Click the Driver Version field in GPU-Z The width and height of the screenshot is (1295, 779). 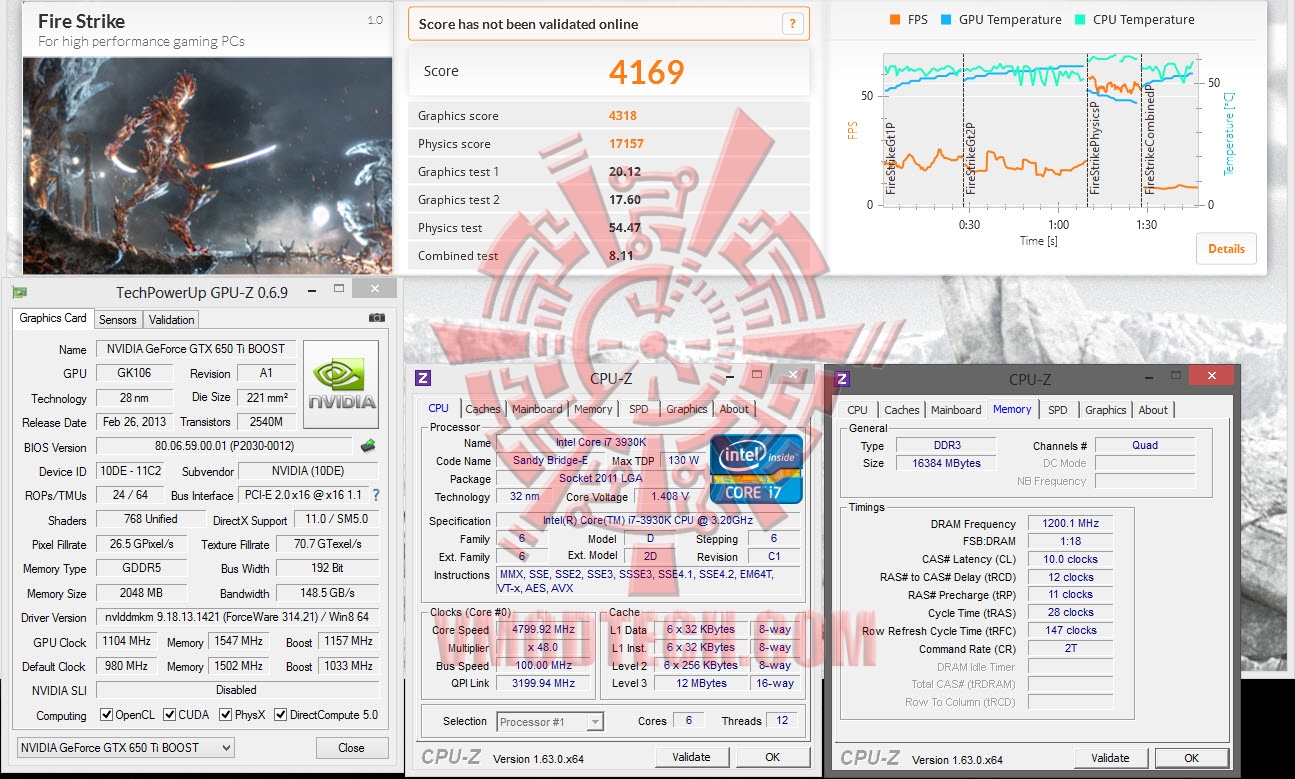[x=237, y=617]
